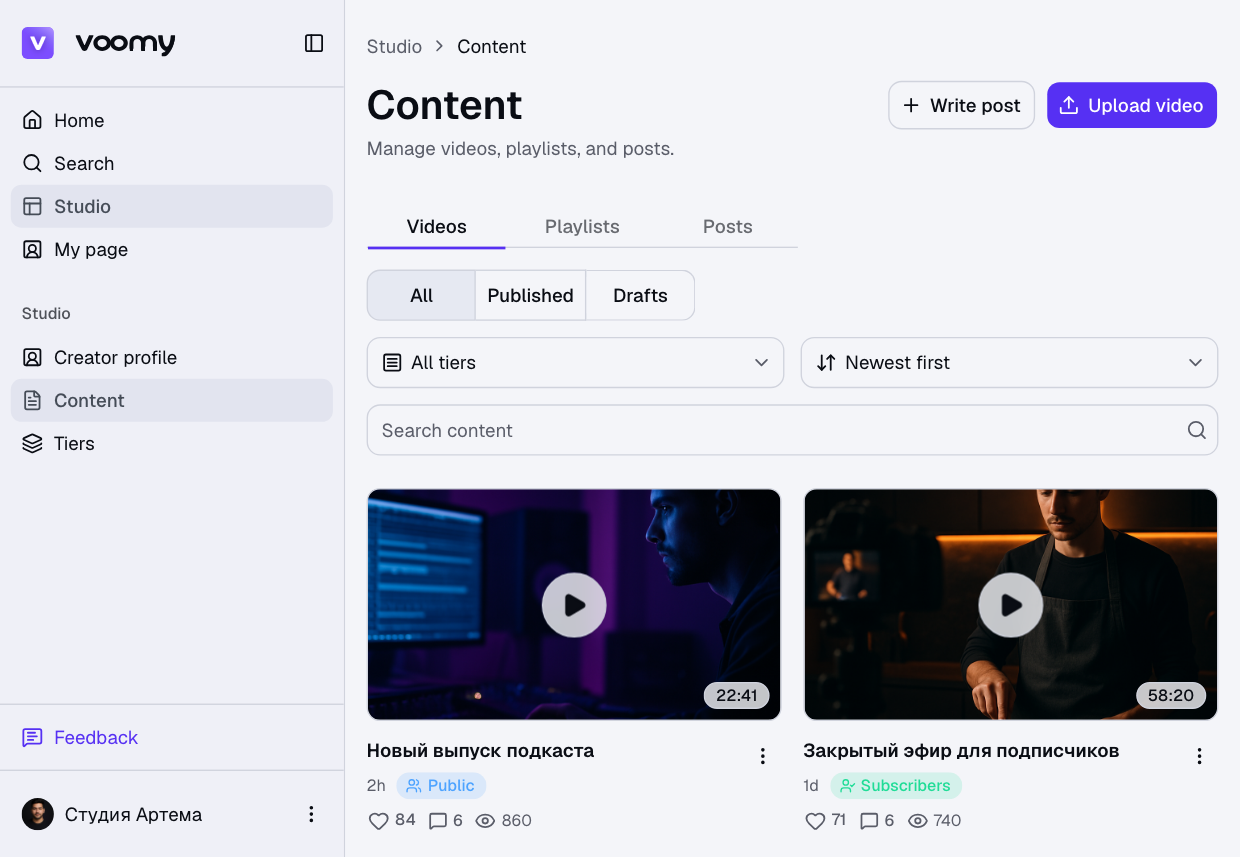The height and width of the screenshot is (857, 1240).
Task: Open Tiers in the Studio section
Action: pyautogui.click(x=172, y=443)
